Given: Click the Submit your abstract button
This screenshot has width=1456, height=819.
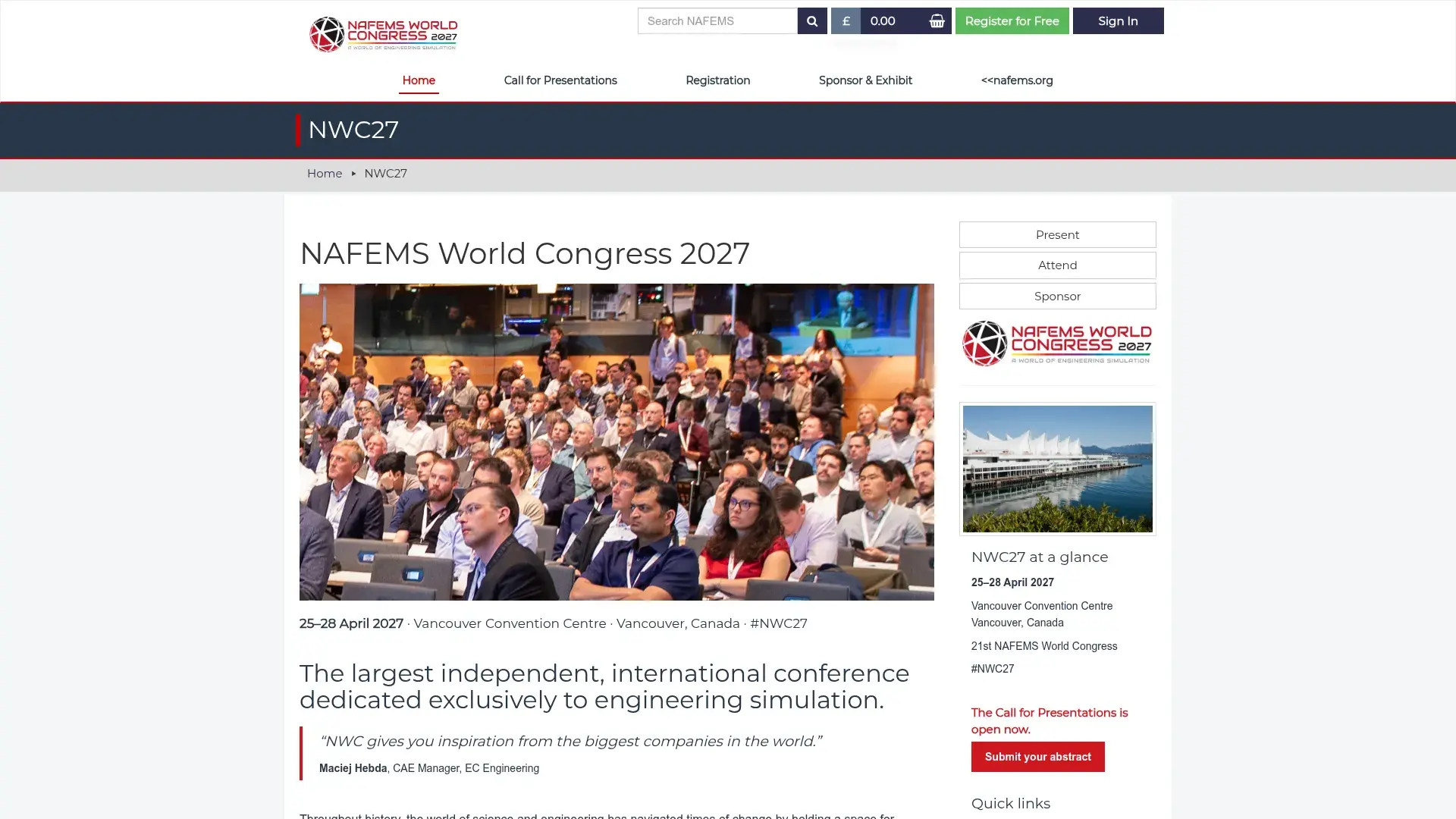Looking at the screenshot, I should (x=1037, y=757).
